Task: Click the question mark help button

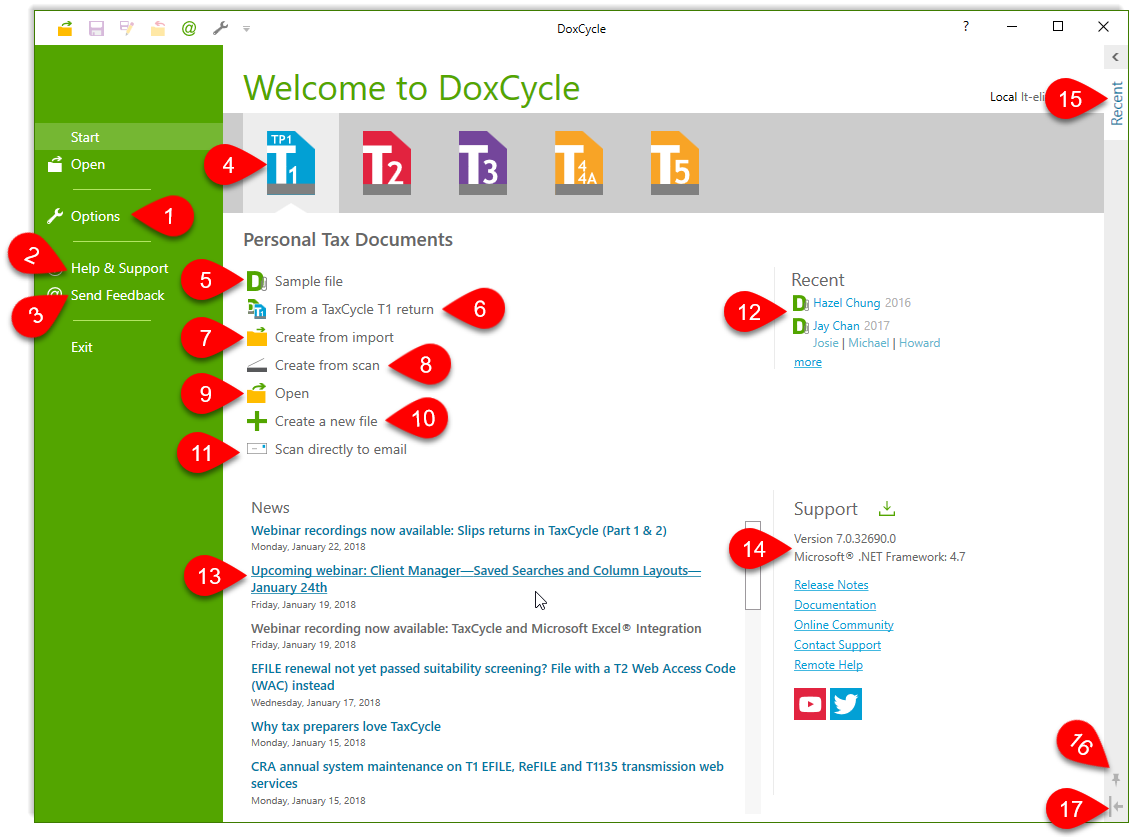Action: pyautogui.click(x=966, y=27)
